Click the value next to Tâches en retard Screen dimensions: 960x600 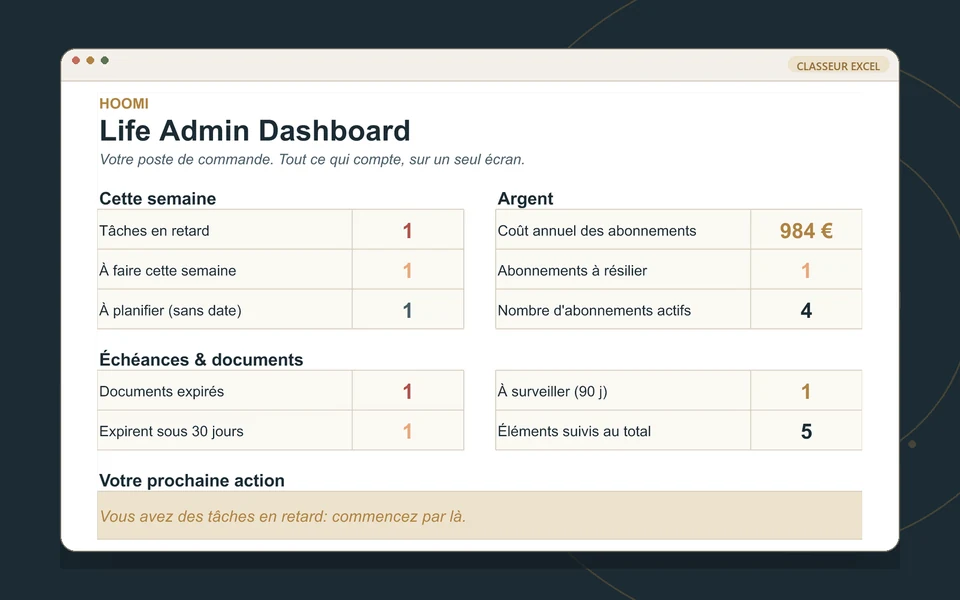408,230
